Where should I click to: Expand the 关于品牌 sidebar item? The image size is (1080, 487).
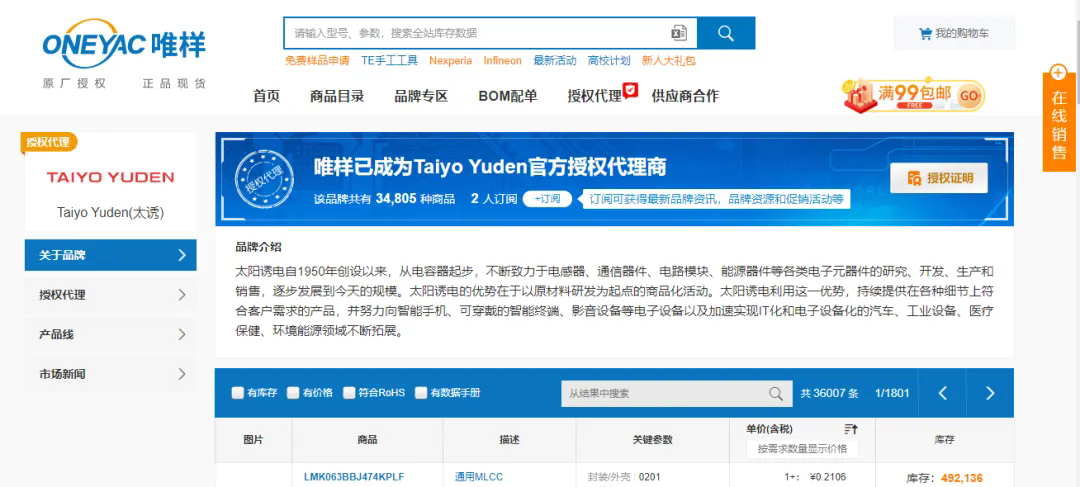[x=110, y=255]
